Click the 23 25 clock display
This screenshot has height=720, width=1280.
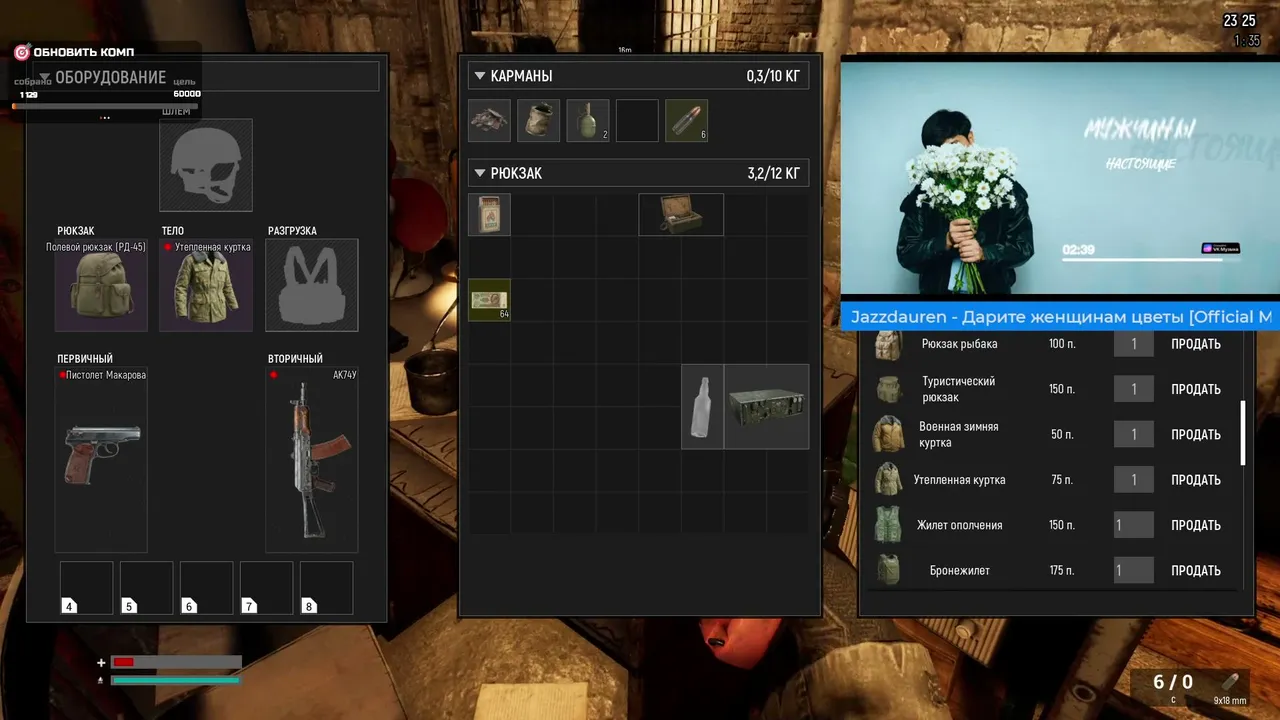(x=1239, y=21)
